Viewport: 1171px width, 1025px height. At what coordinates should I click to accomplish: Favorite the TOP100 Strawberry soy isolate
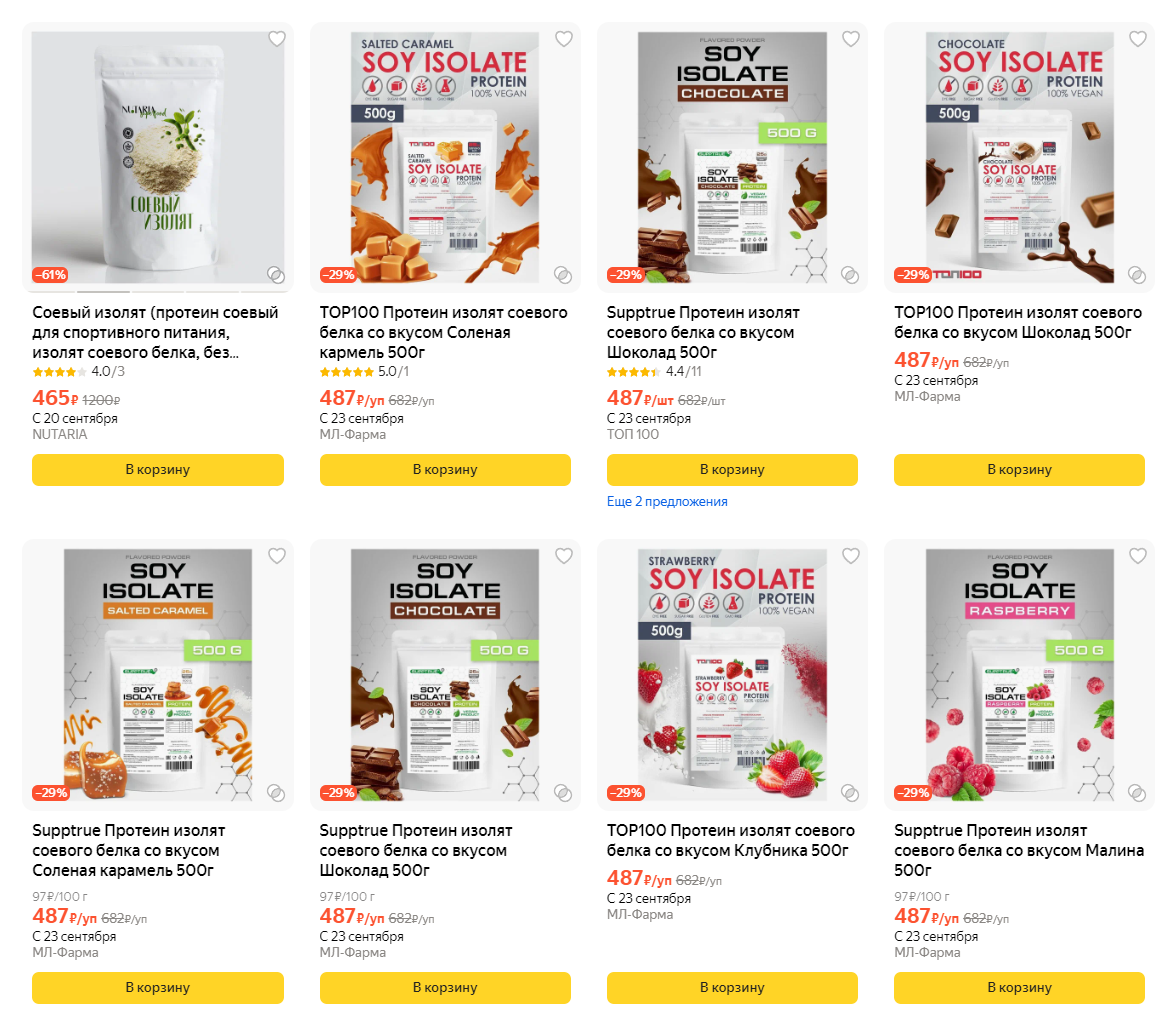click(851, 556)
